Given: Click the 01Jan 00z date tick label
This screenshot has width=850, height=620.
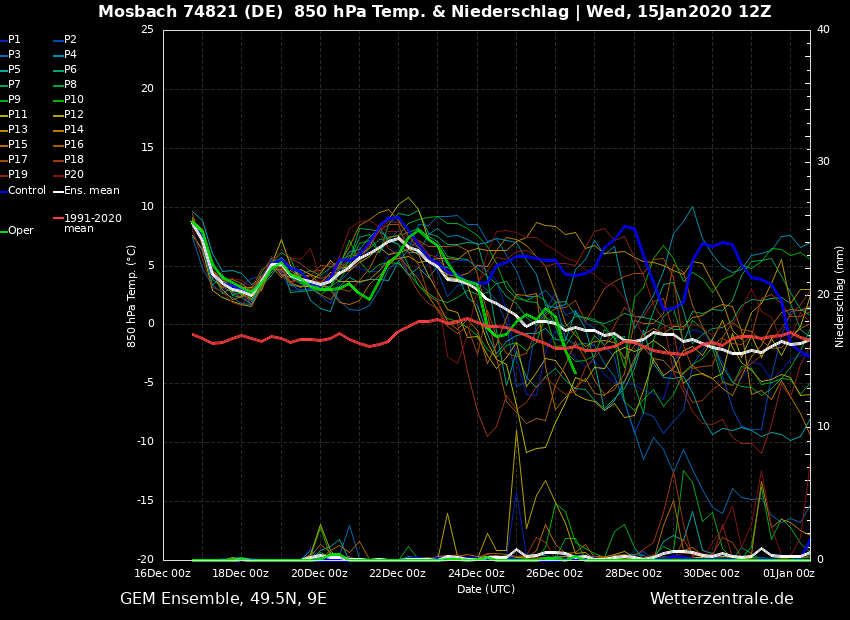Looking at the screenshot, I should point(789,574).
